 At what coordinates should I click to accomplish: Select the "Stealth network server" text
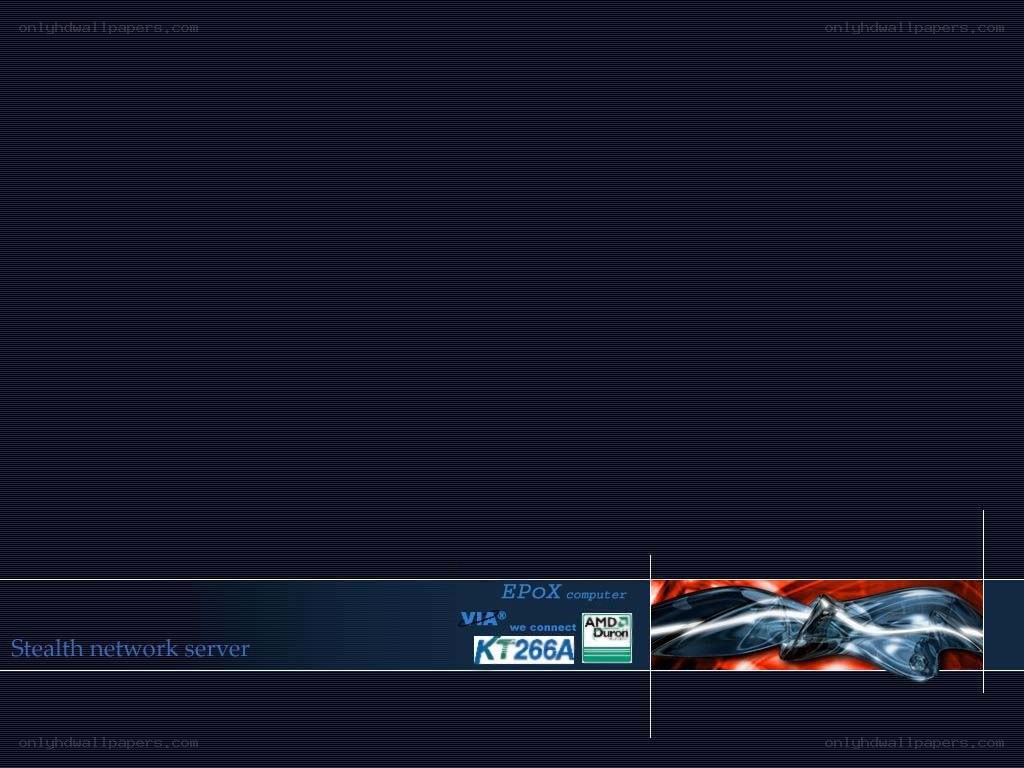tap(130, 648)
